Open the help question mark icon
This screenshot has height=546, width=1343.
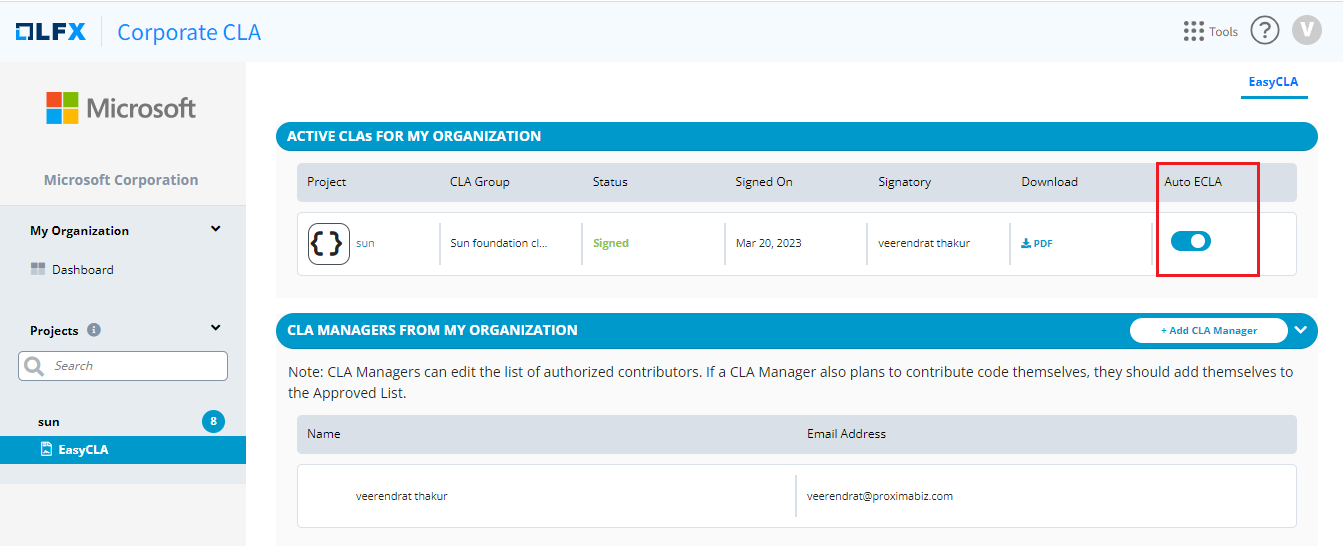pyautogui.click(x=1265, y=31)
